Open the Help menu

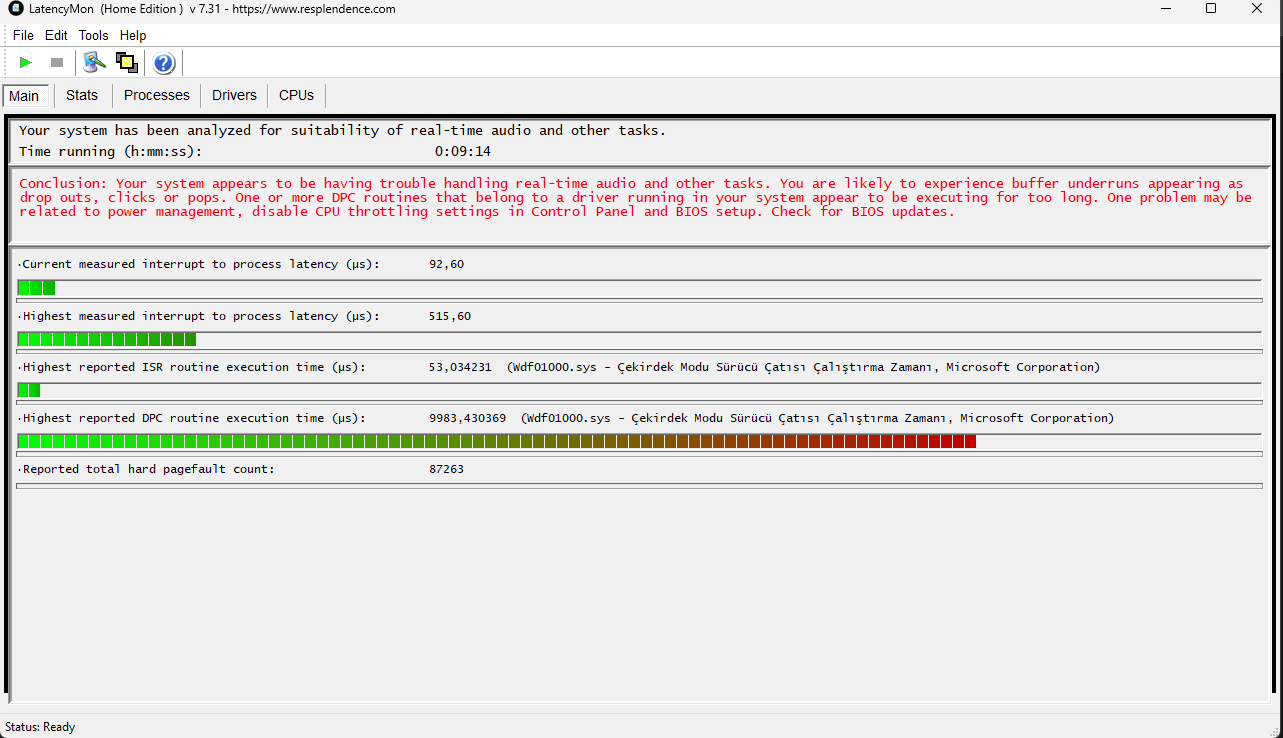click(133, 35)
